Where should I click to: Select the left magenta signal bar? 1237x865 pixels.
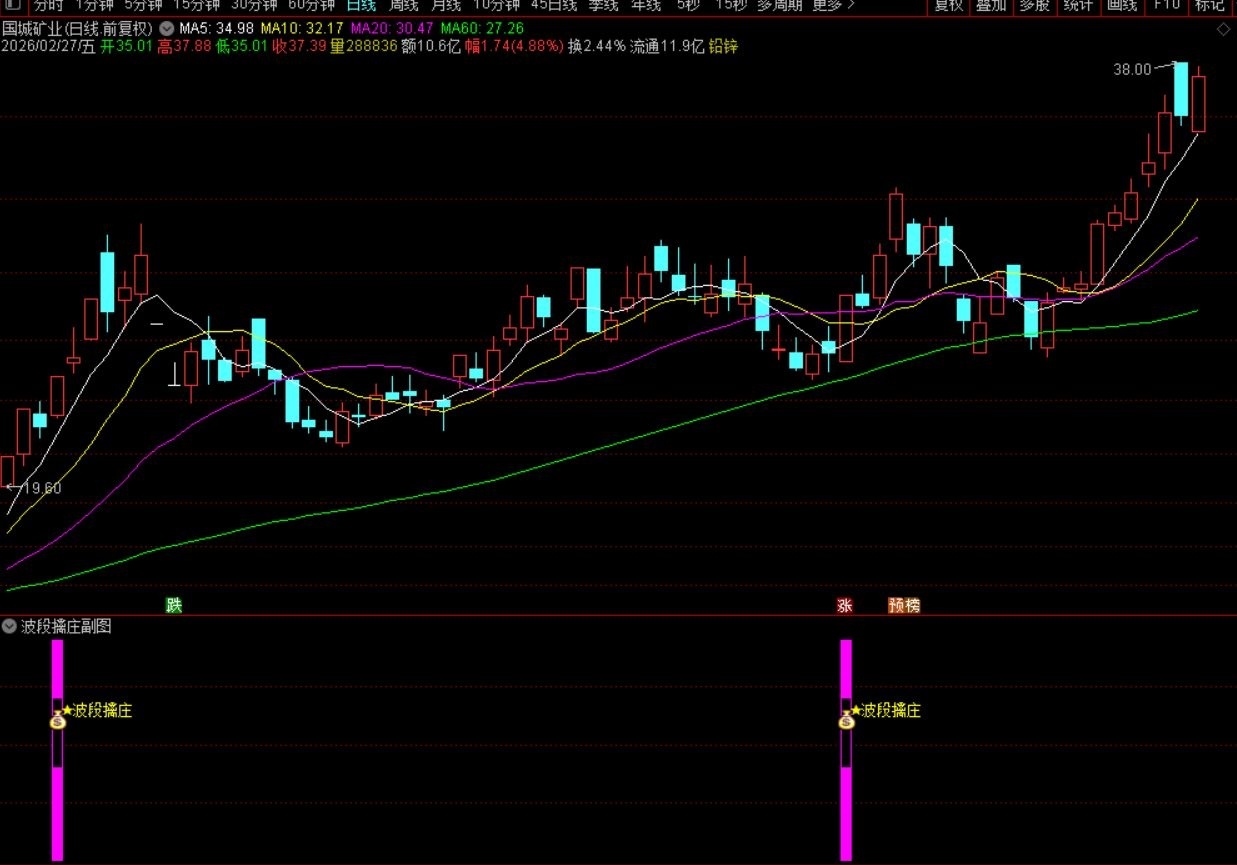coord(57,750)
